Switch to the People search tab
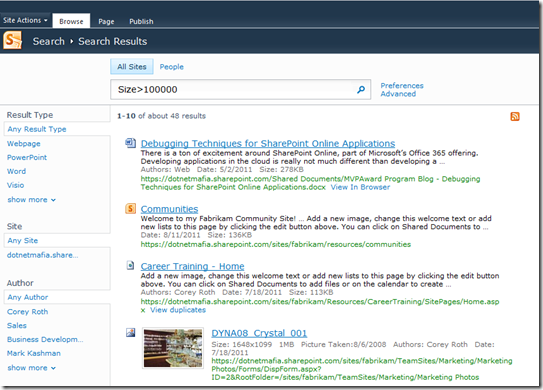The height and width of the screenshot is (390, 543). point(171,67)
